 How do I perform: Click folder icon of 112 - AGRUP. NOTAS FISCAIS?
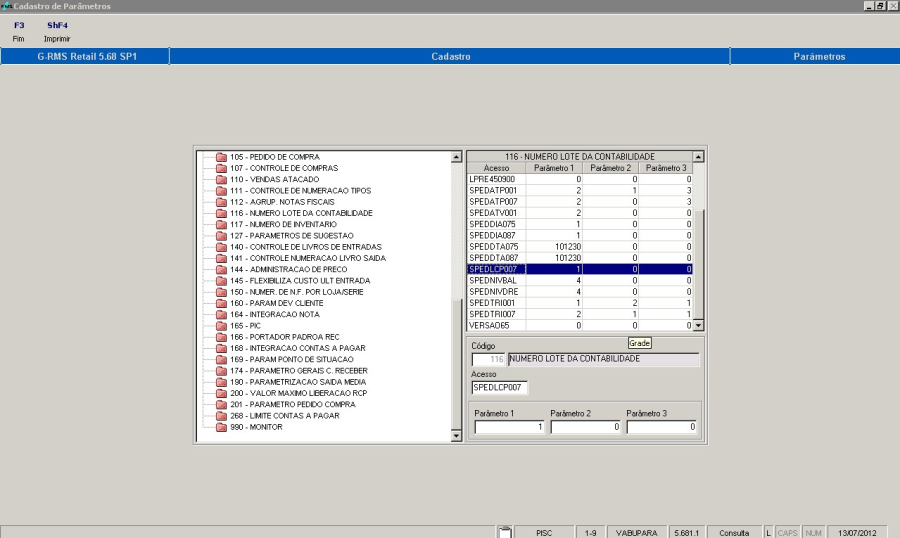coord(222,202)
